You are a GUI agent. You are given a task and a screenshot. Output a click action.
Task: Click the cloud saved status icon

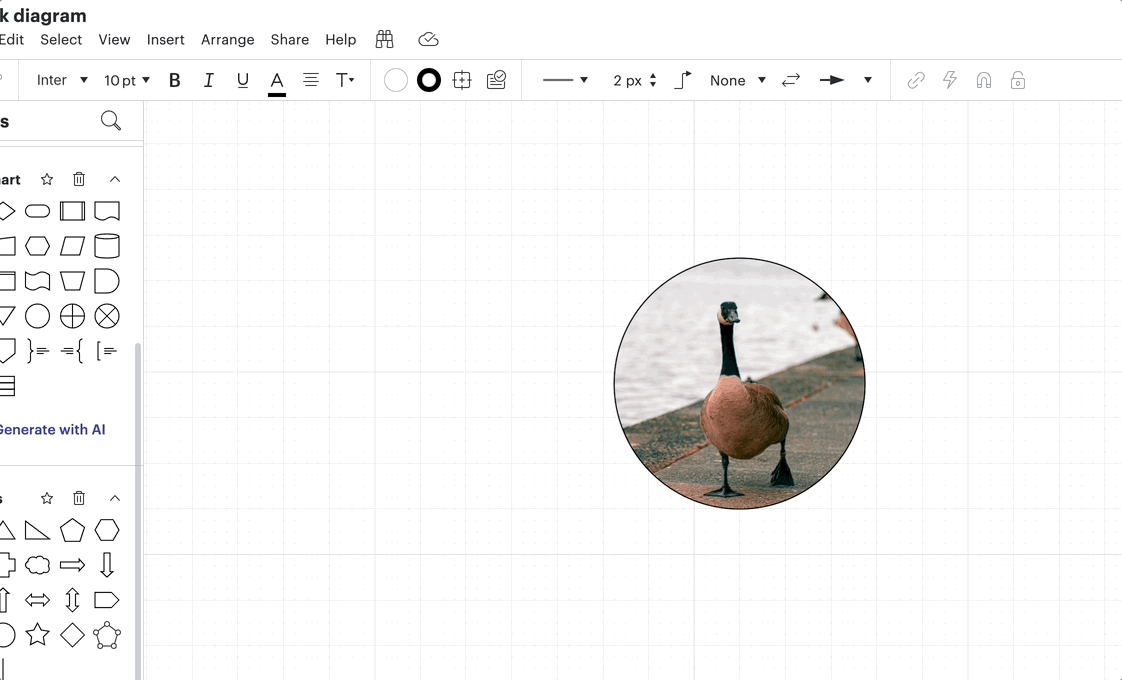click(x=428, y=39)
